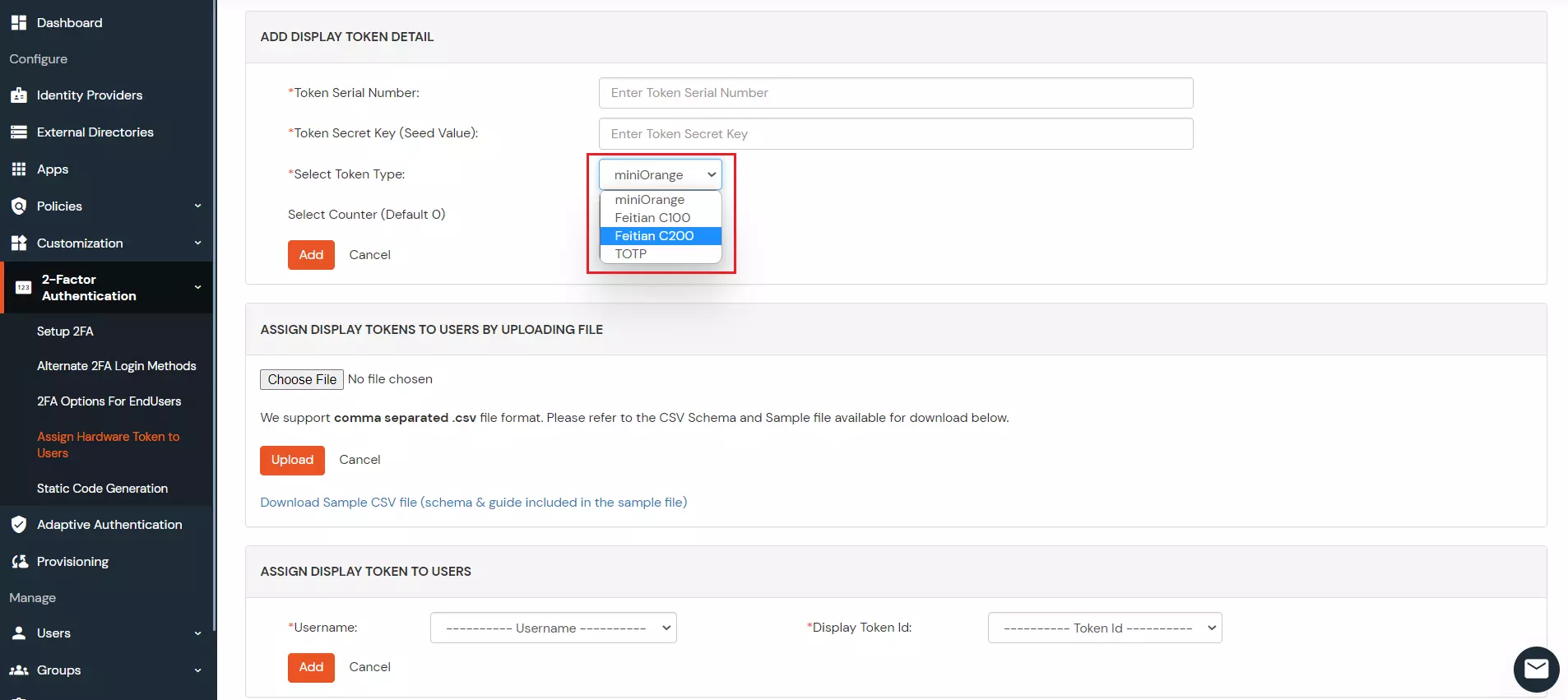Select miniOrange option in dropdown list
Image resolution: width=1568 pixels, height=700 pixels.
(661, 200)
